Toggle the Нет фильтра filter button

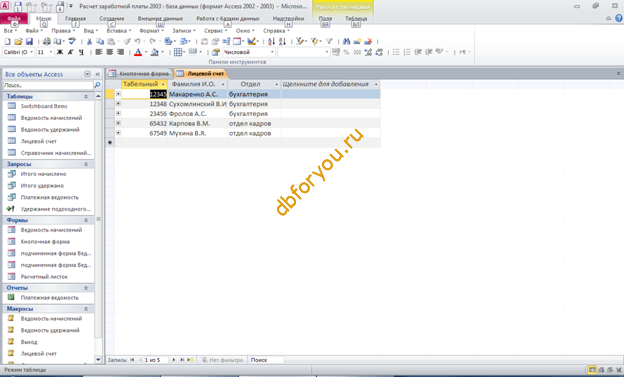coord(222,360)
